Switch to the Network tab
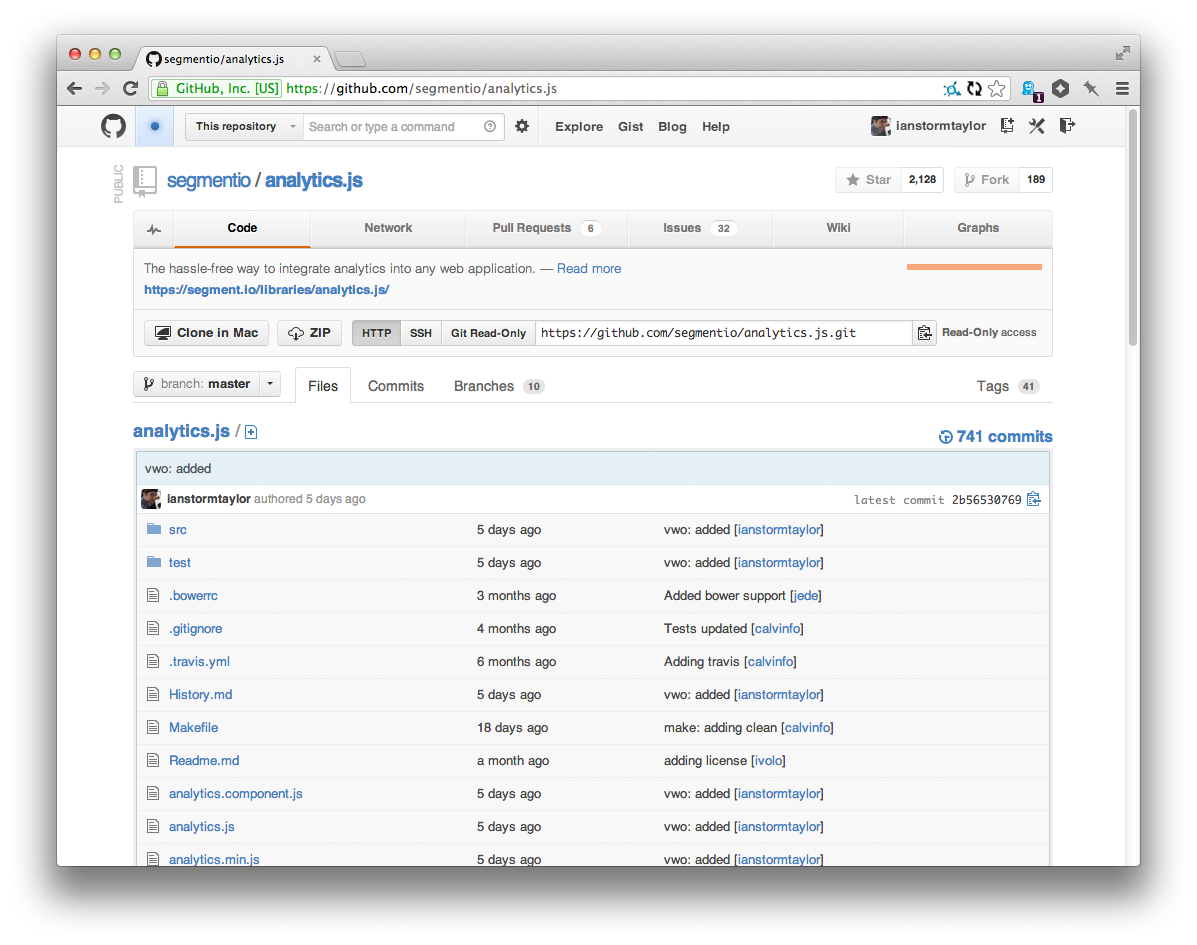The width and height of the screenshot is (1197, 945). click(388, 228)
